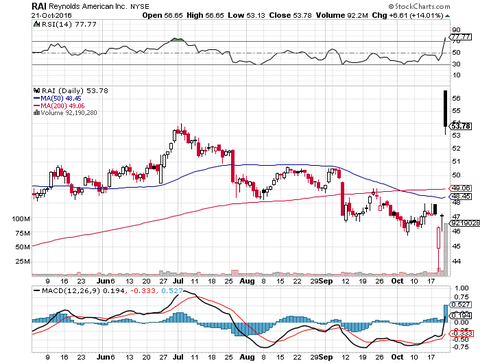Screen dimensions: 480x363
Task: Click the 77.77 RSI tag on right axis
Action: (461, 37)
